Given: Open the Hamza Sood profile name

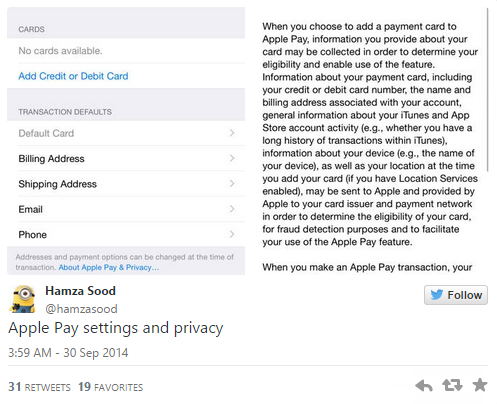Looking at the screenshot, I should tap(80, 291).
